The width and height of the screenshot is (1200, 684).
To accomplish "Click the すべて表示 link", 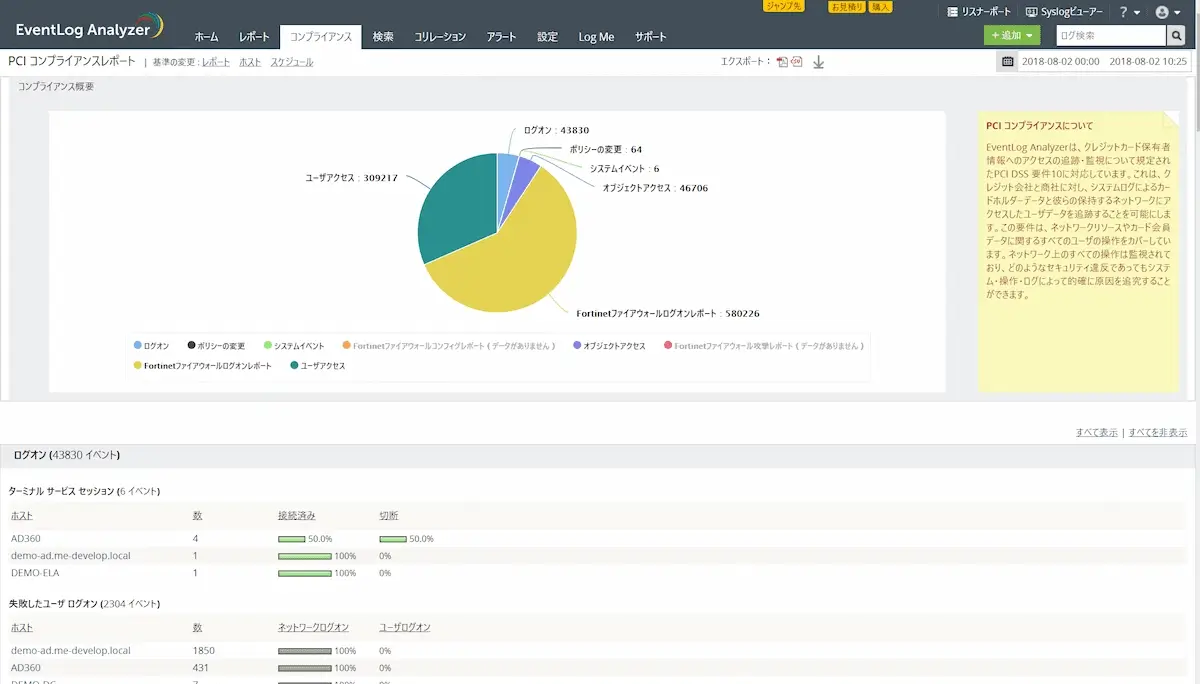I will pyautogui.click(x=1097, y=433).
